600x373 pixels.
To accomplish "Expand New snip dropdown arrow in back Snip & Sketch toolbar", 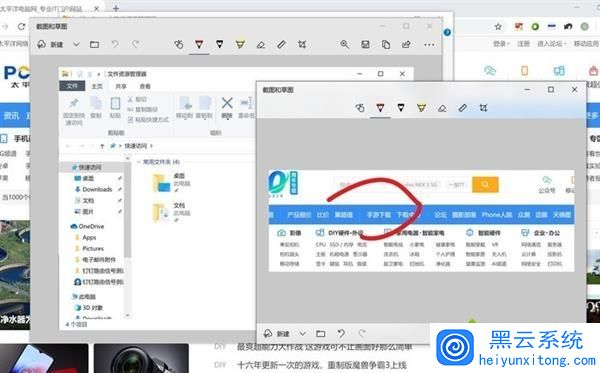I will pos(76,44).
